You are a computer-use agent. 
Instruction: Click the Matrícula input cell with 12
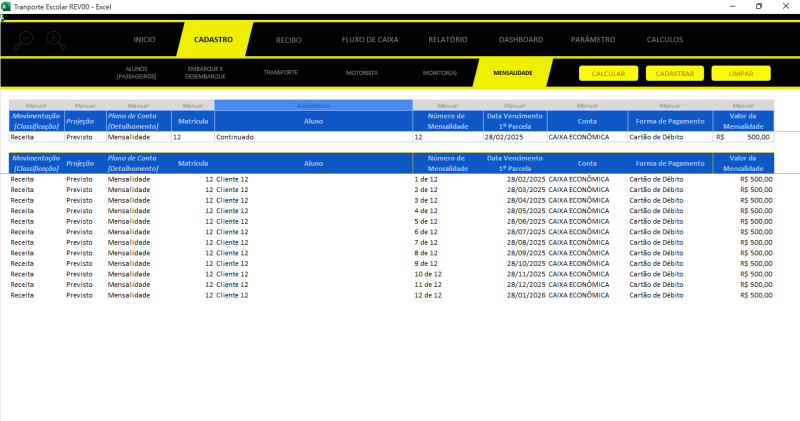(192, 137)
